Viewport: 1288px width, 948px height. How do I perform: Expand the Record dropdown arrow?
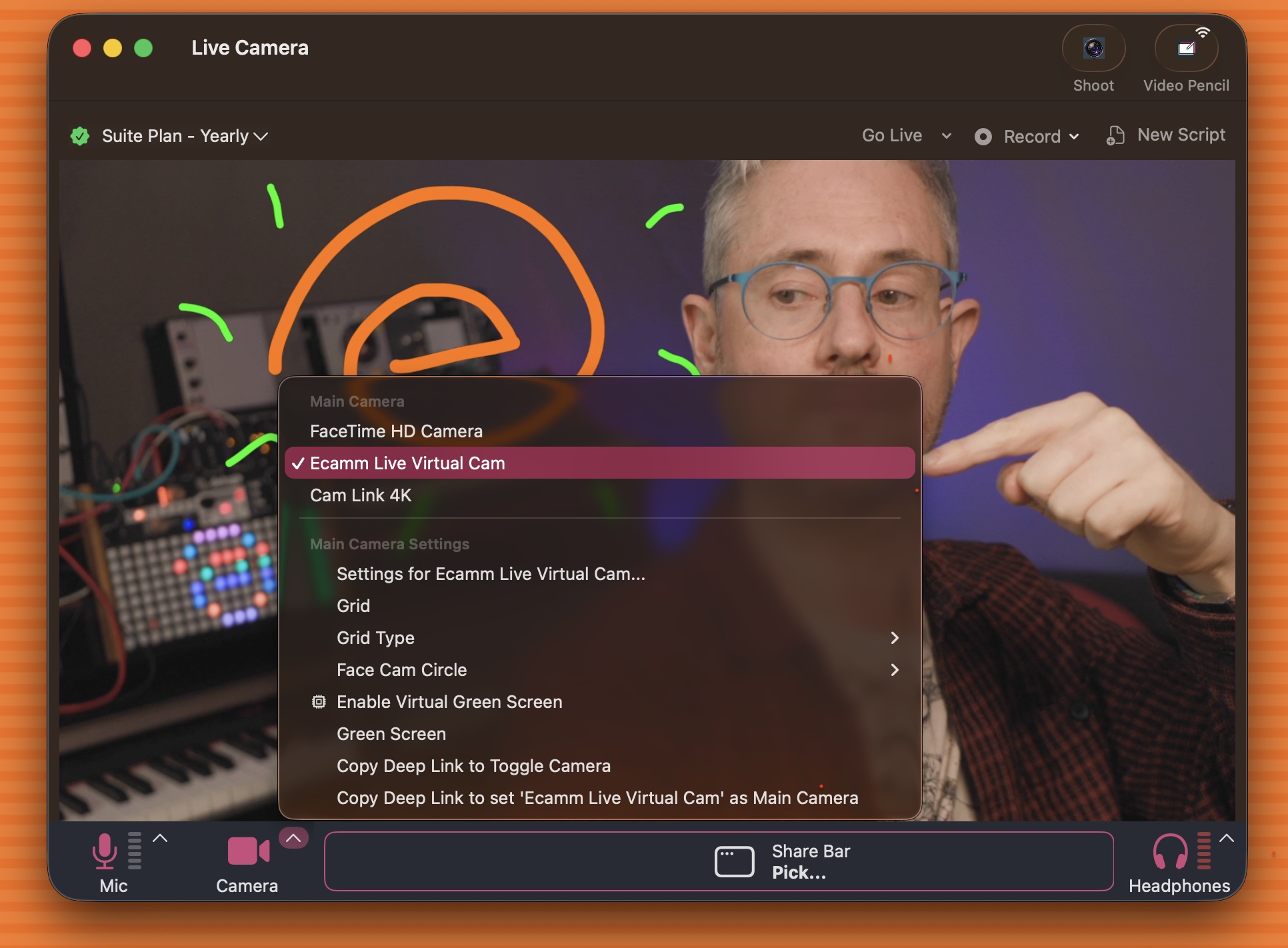(1074, 137)
